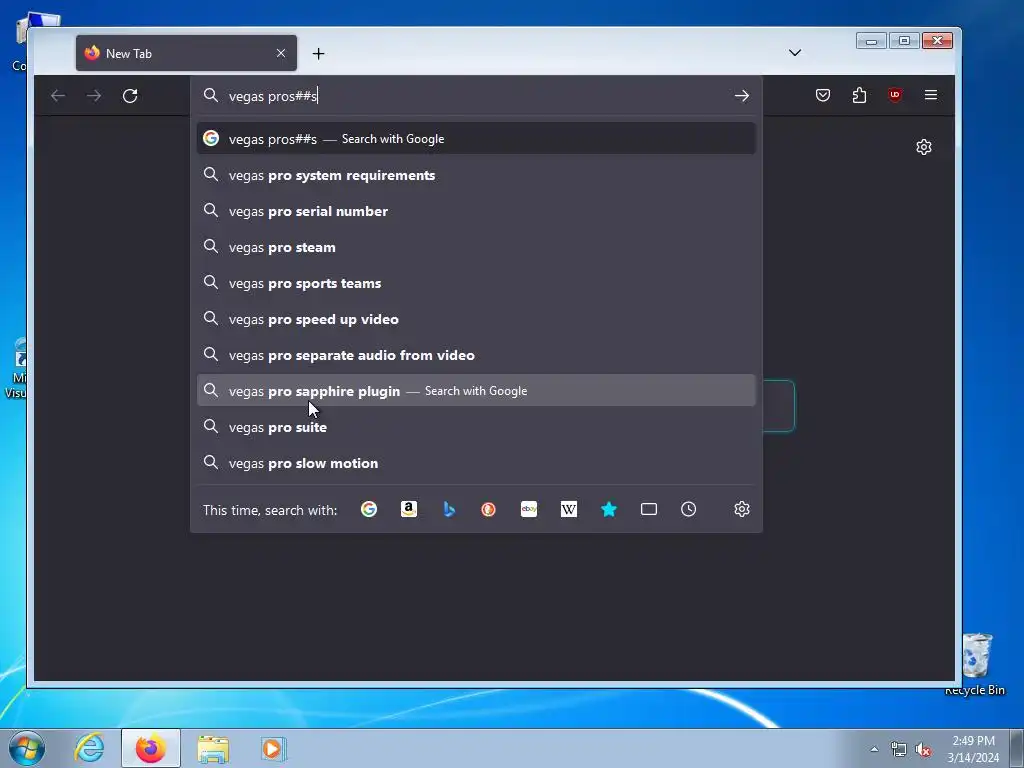The height and width of the screenshot is (768, 1024).
Task: Open Windows Explorer from taskbar
Action: coord(213,748)
